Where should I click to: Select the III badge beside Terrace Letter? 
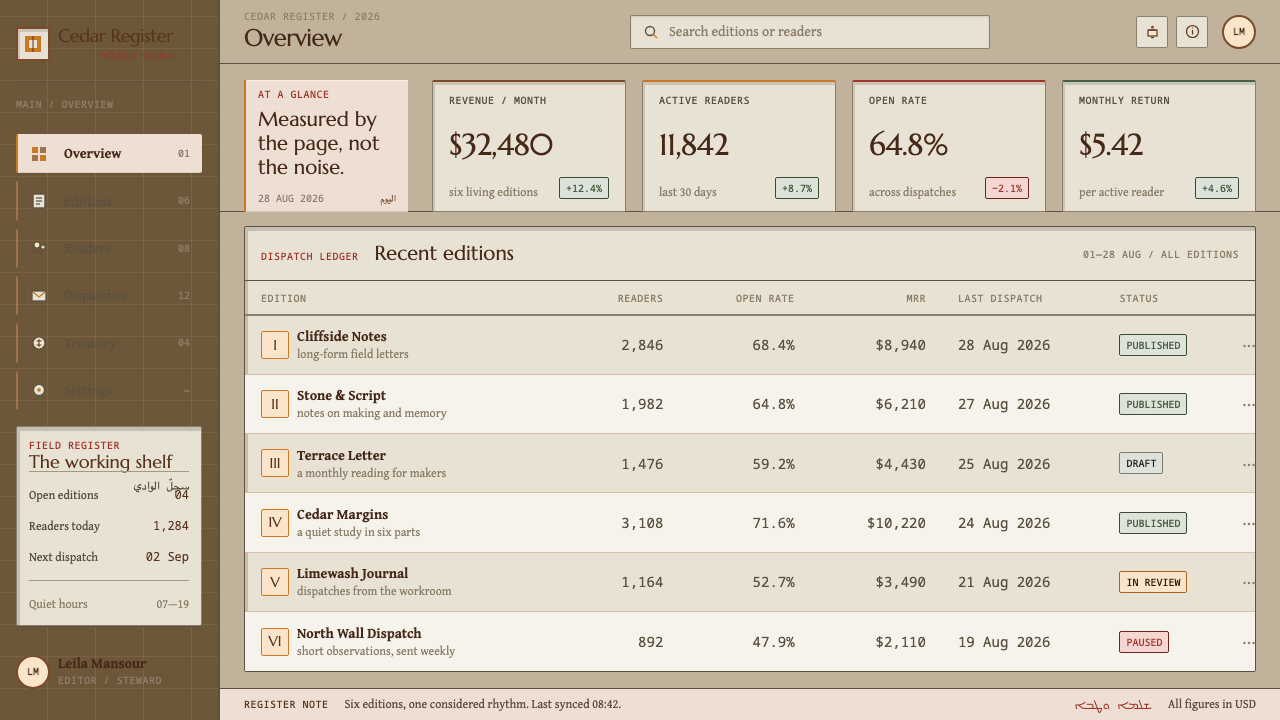pyautogui.click(x=275, y=464)
